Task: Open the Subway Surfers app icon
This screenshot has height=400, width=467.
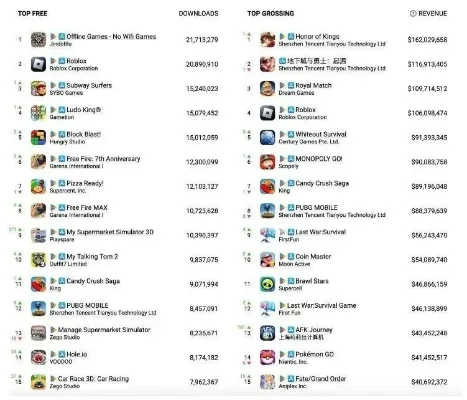Action: (38, 89)
